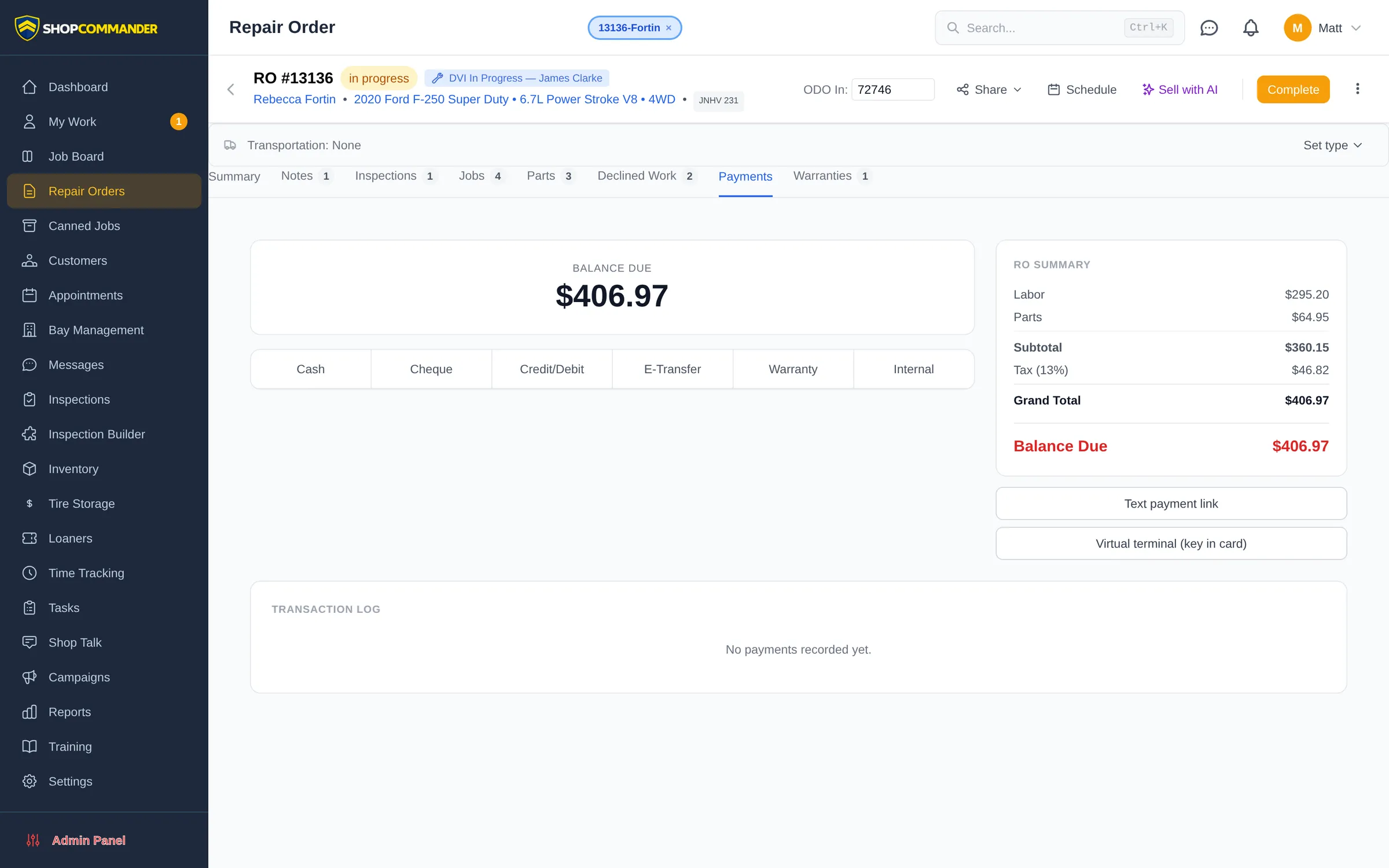
Task: Select Warranty payment method
Action: click(x=793, y=369)
